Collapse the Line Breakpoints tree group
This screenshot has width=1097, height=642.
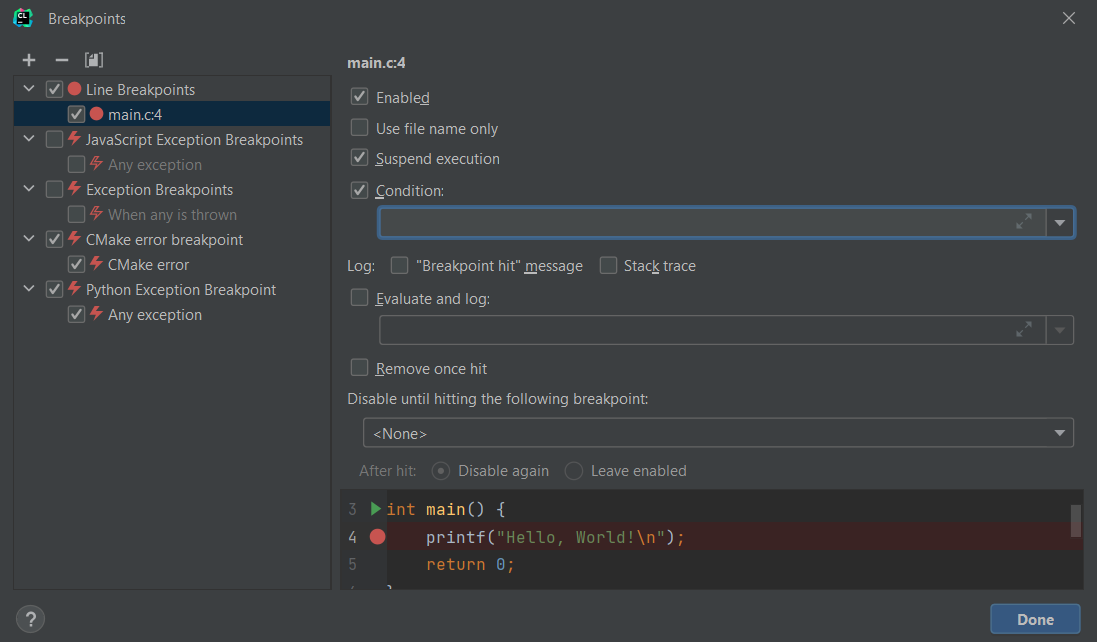pos(28,89)
